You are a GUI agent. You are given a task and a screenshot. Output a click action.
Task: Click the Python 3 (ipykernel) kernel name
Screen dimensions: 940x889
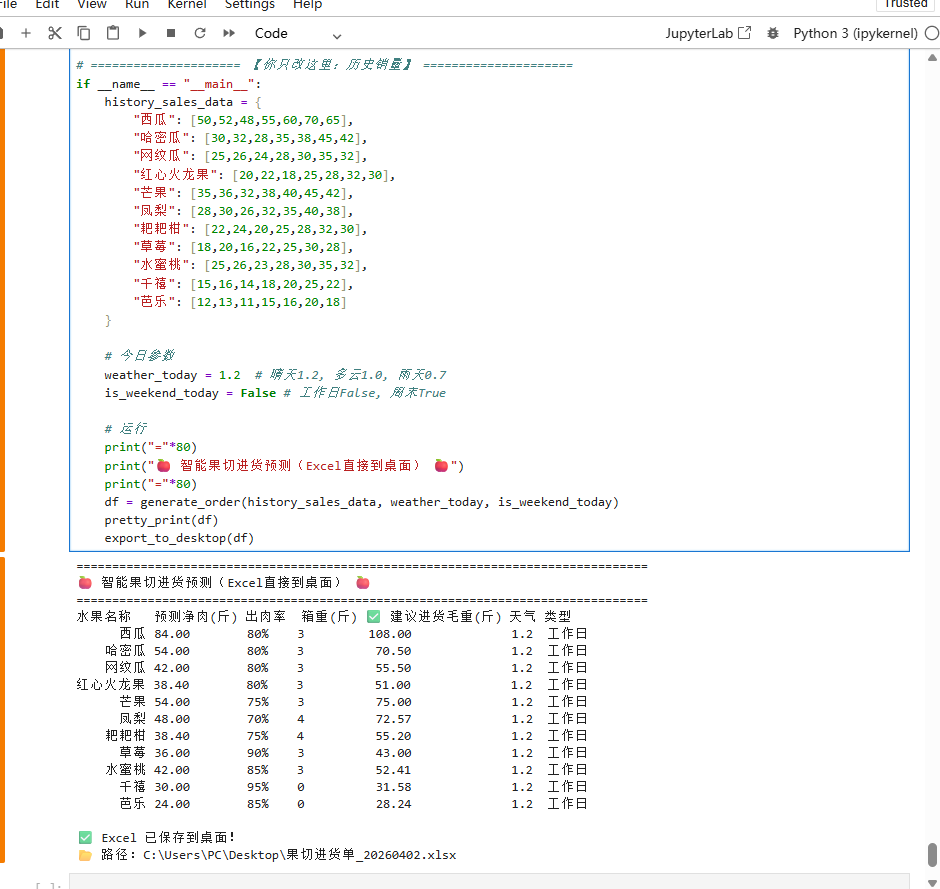854,33
